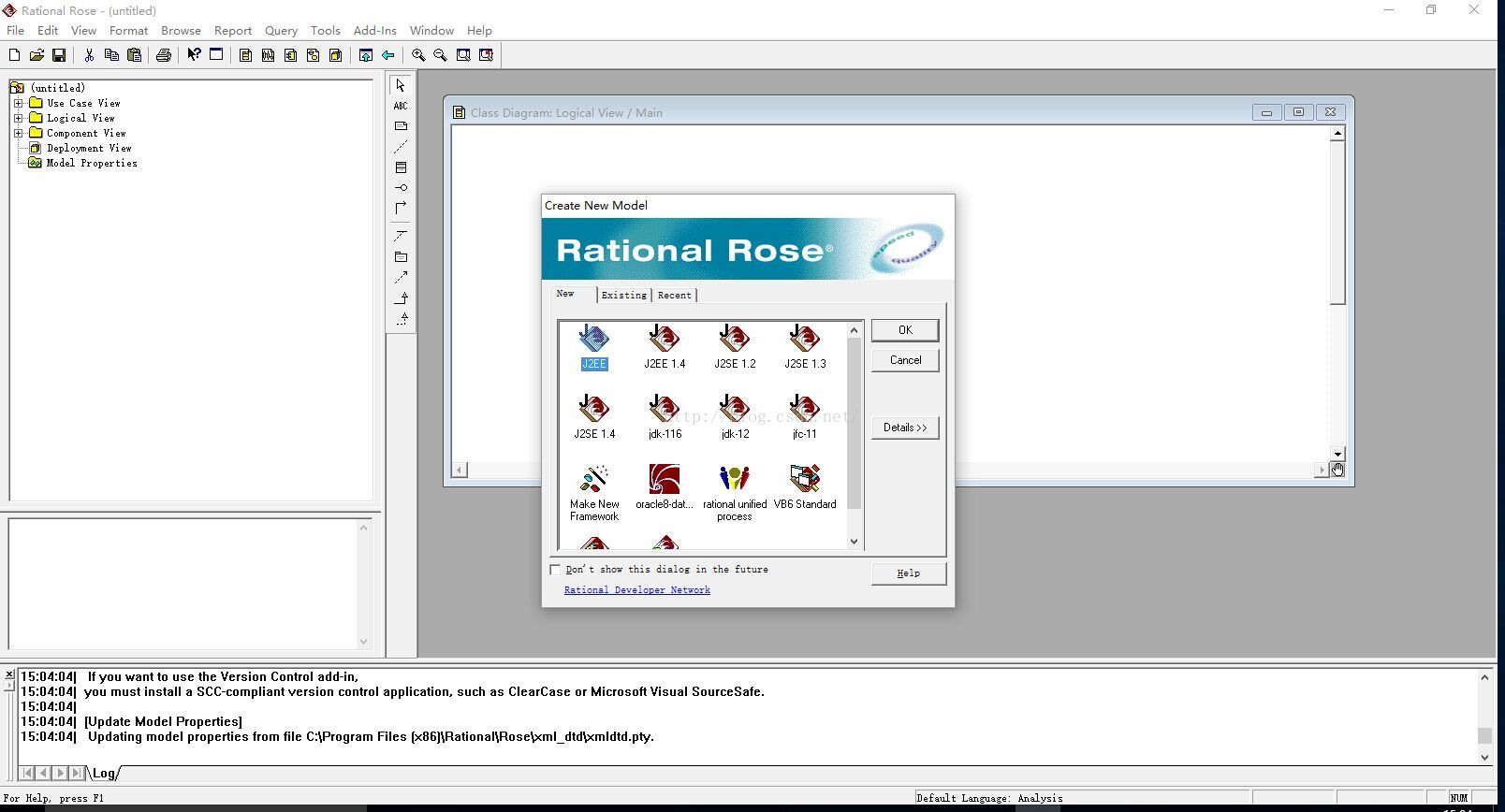This screenshot has height=812, width=1505.
Task: Confirm with the OK button
Action: click(905, 330)
